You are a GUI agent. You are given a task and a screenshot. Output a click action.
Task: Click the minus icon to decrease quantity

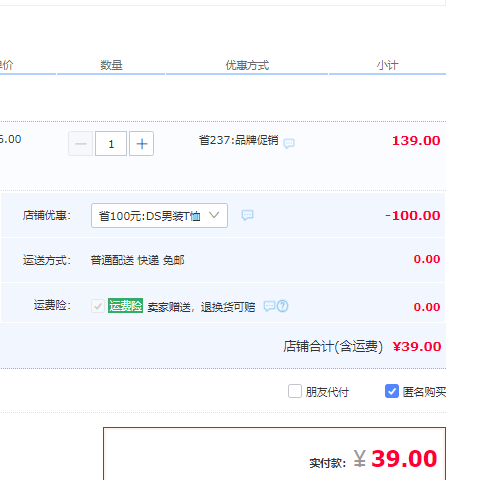click(81, 144)
